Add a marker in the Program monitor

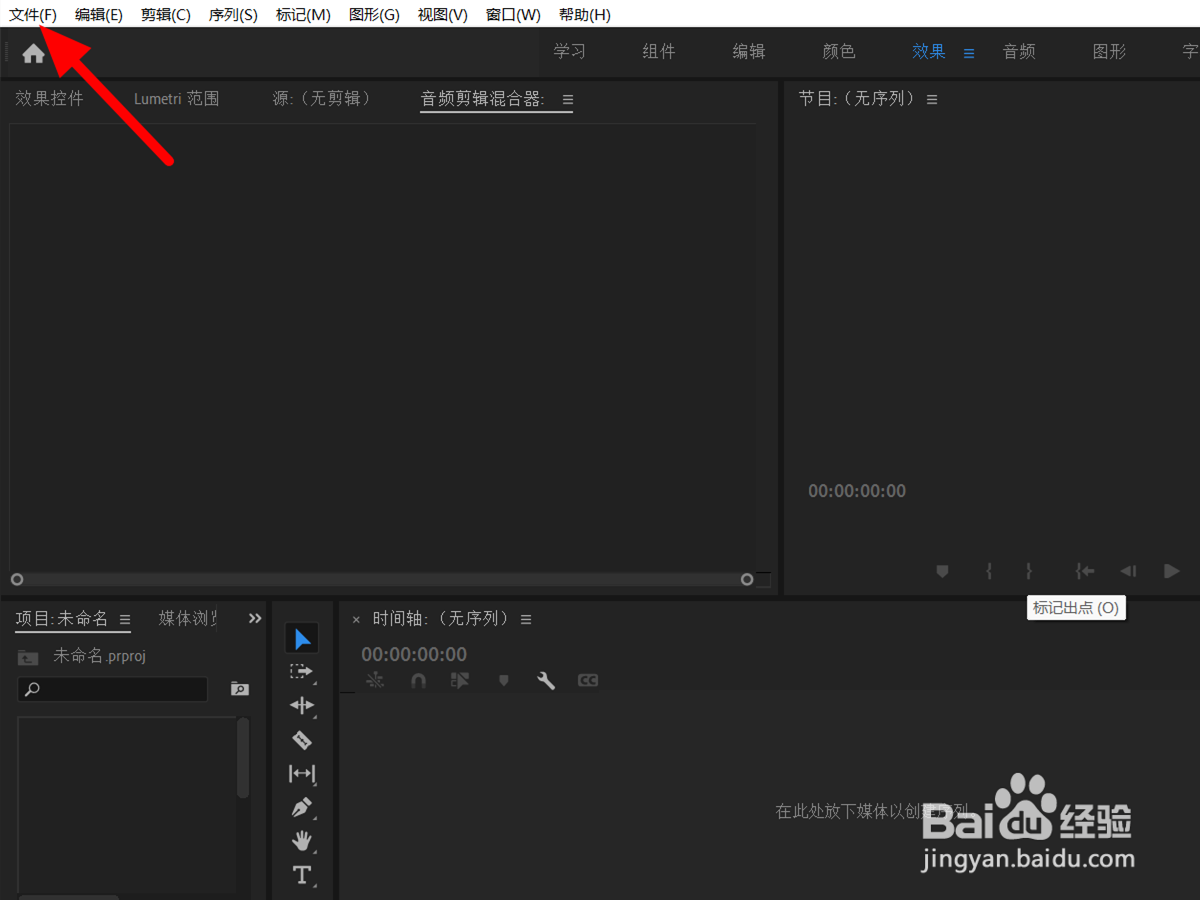point(941,571)
